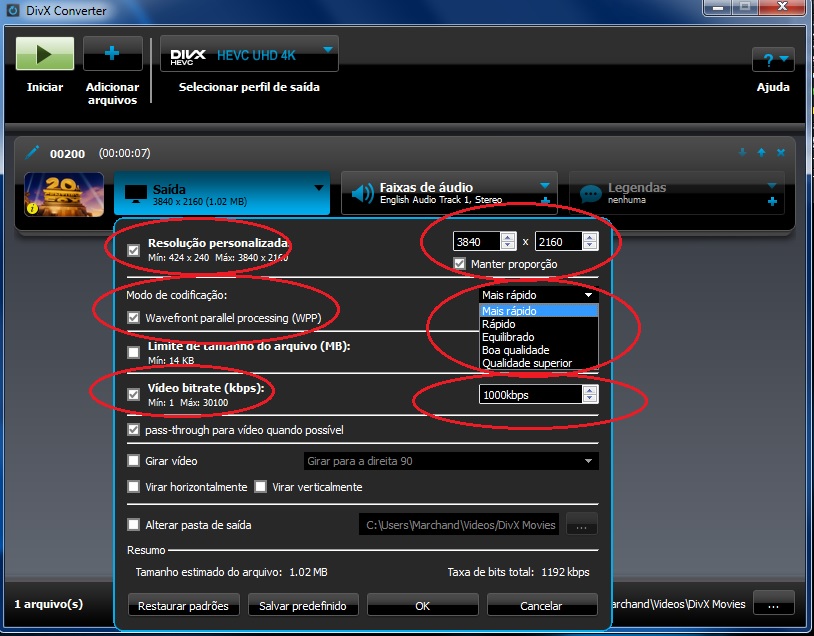814x636 pixels.
Task: Increase the 2160 height stepper
Action: (590, 237)
